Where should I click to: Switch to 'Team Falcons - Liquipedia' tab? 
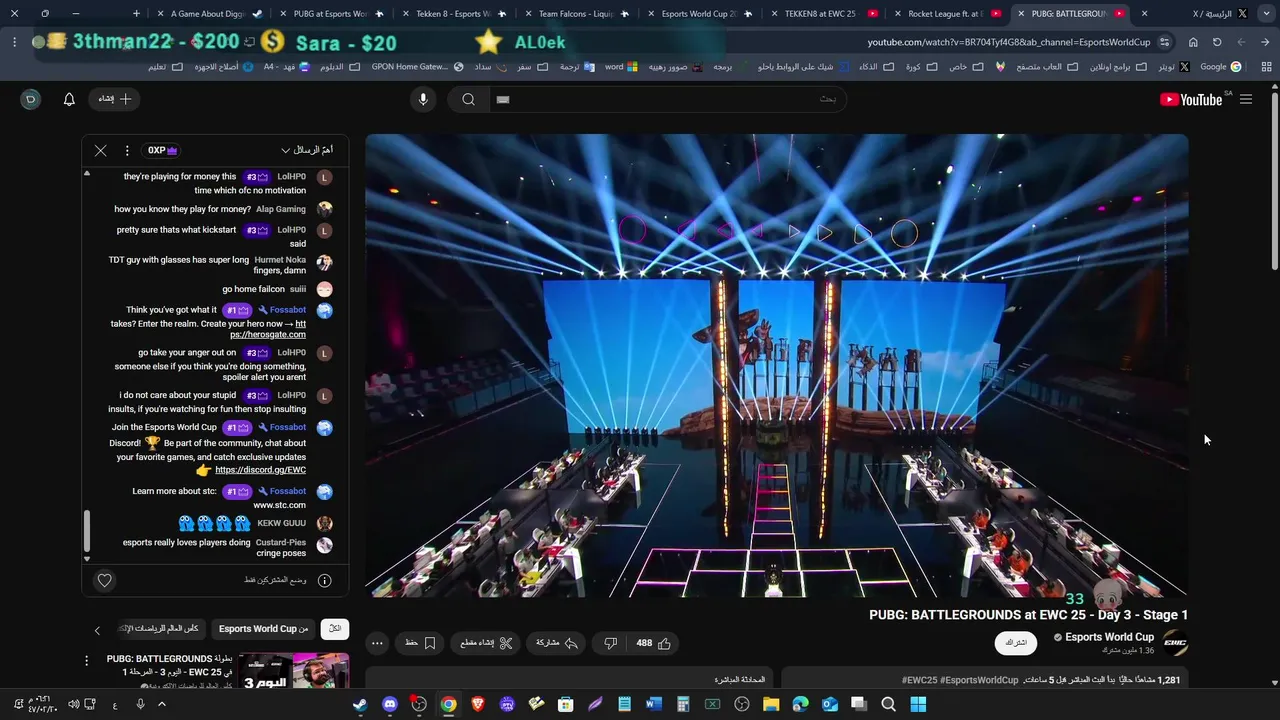577,14
